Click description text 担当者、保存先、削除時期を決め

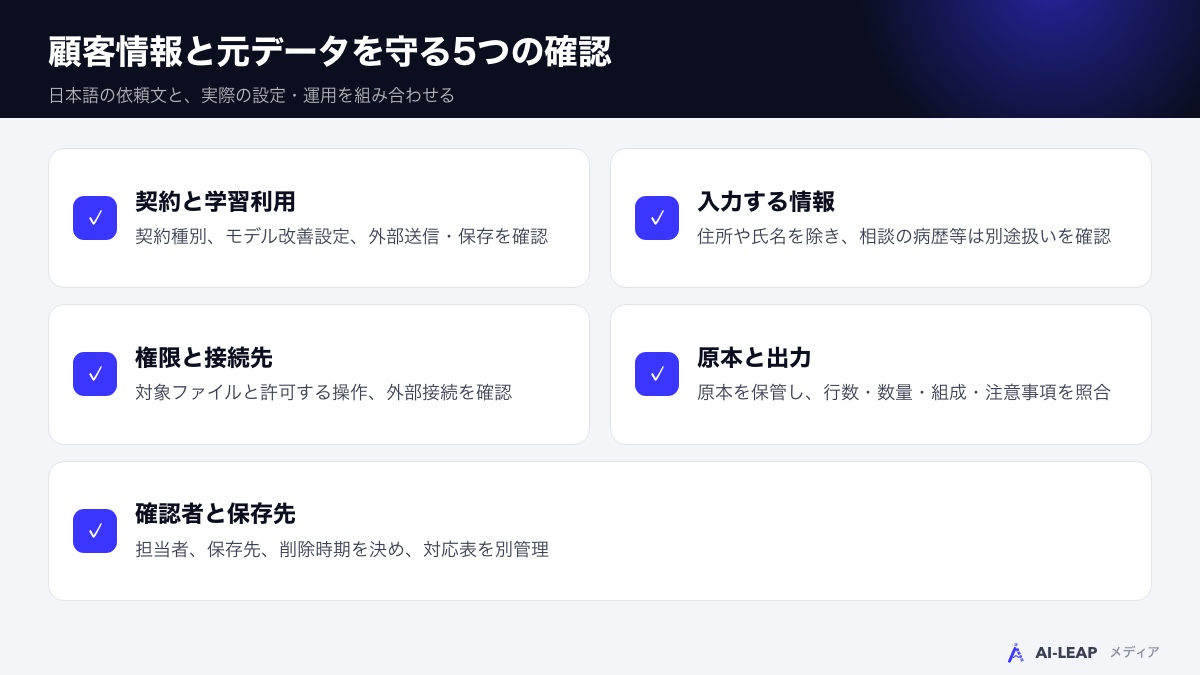[x=342, y=550]
